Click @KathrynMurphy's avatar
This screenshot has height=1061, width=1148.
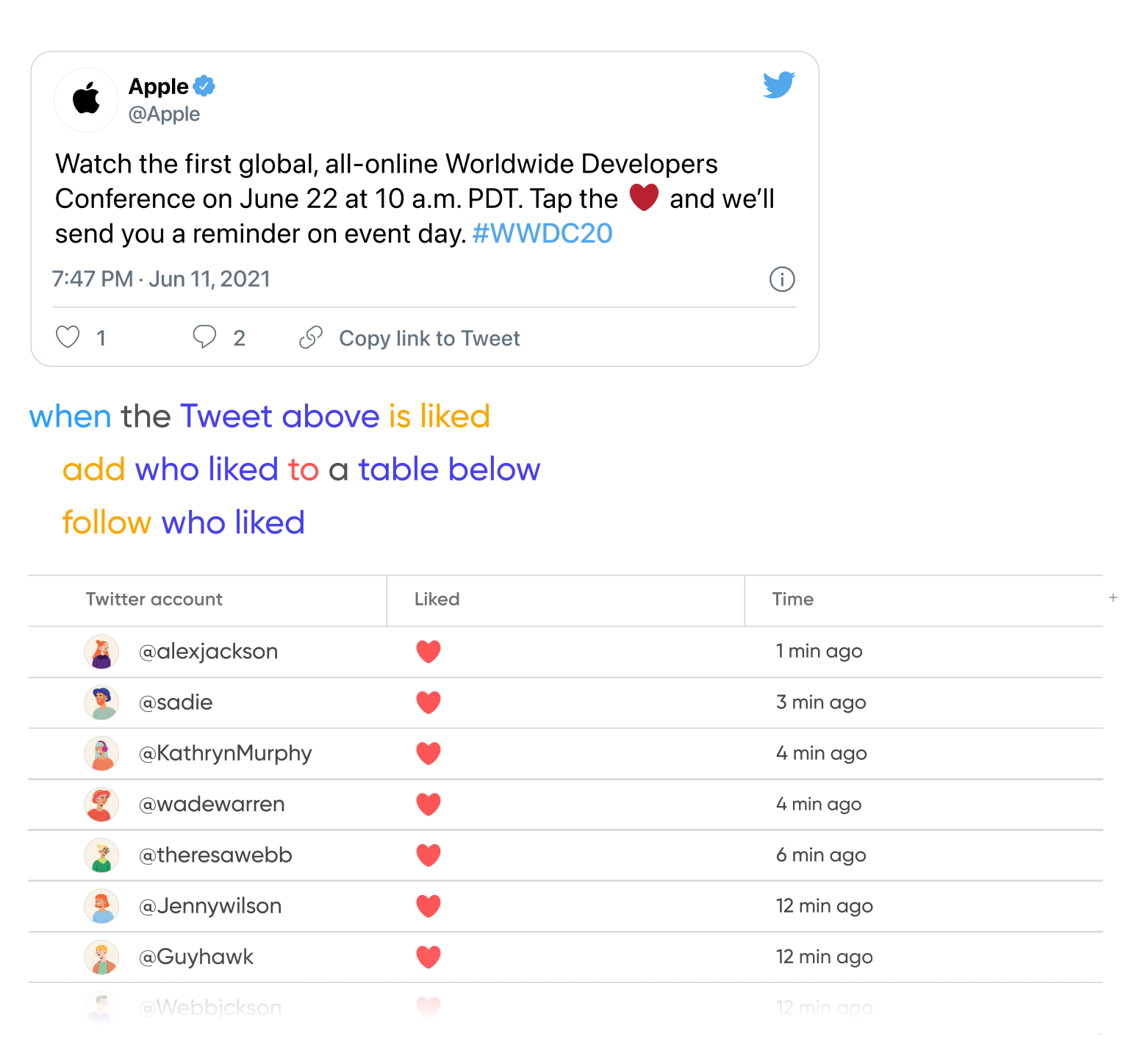101,753
